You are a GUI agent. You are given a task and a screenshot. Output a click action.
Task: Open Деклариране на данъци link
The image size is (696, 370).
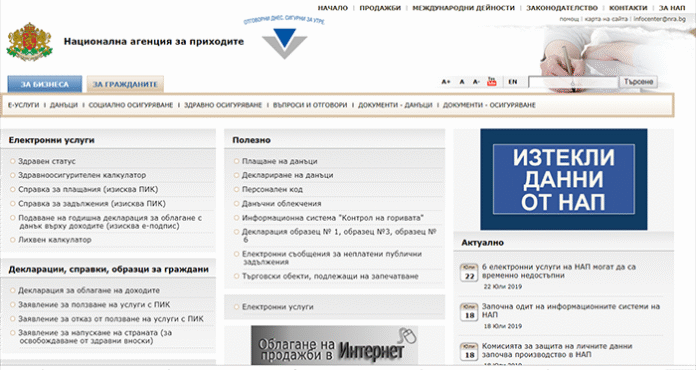pyautogui.click(x=288, y=175)
